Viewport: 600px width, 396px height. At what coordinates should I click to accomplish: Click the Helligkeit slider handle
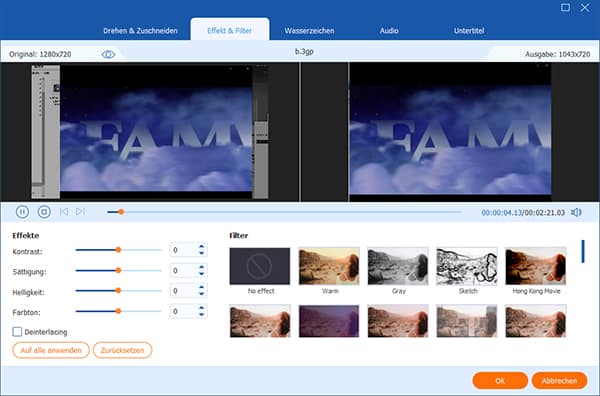click(118, 291)
